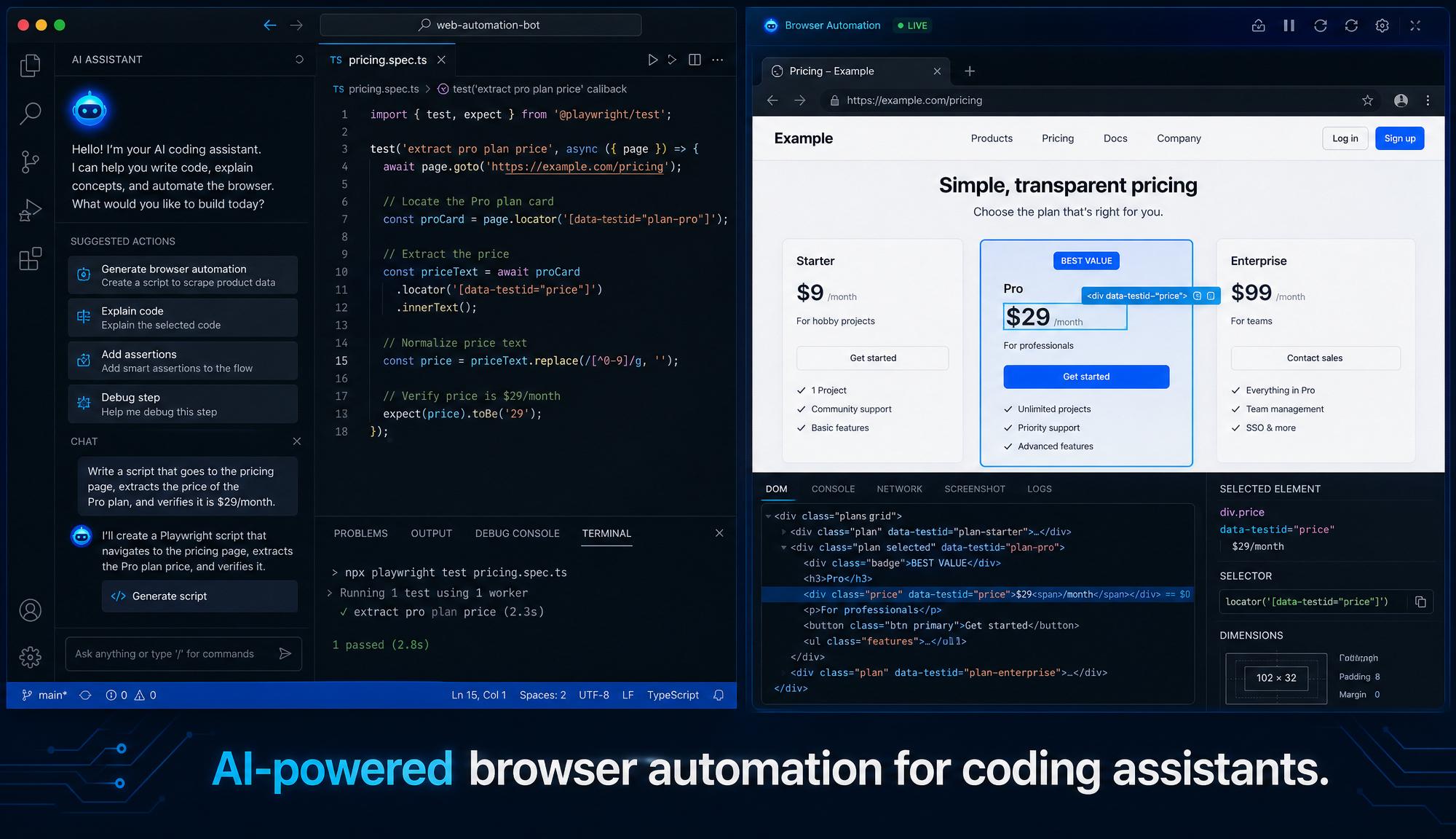The height and width of the screenshot is (839, 1456).
Task: Close the pricing.spec.ts editor tab
Action: point(441,60)
